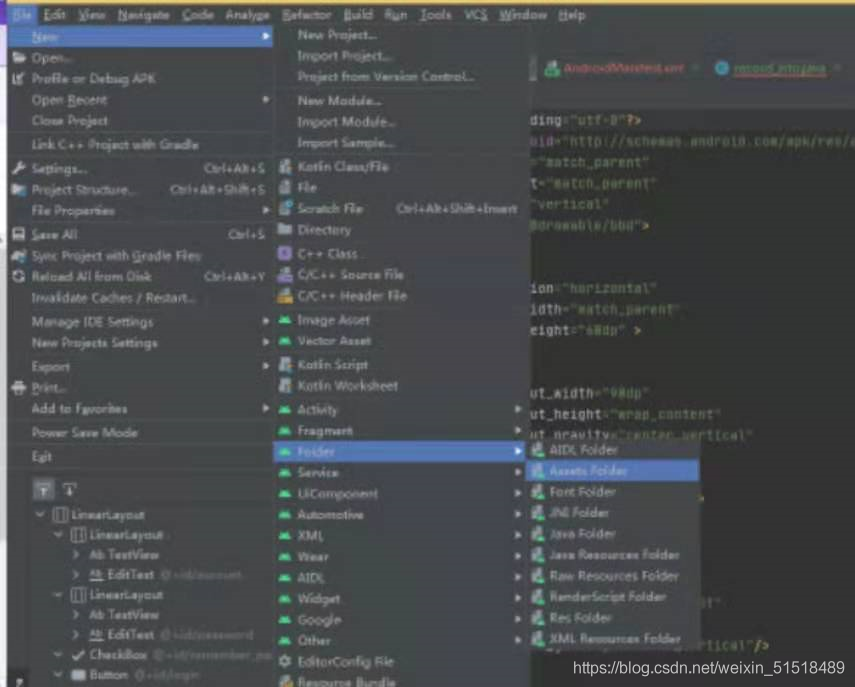Viewport: 855px width, 687px height.
Task: Open the Service submenu
Action: pyautogui.click(x=400, y=472)
